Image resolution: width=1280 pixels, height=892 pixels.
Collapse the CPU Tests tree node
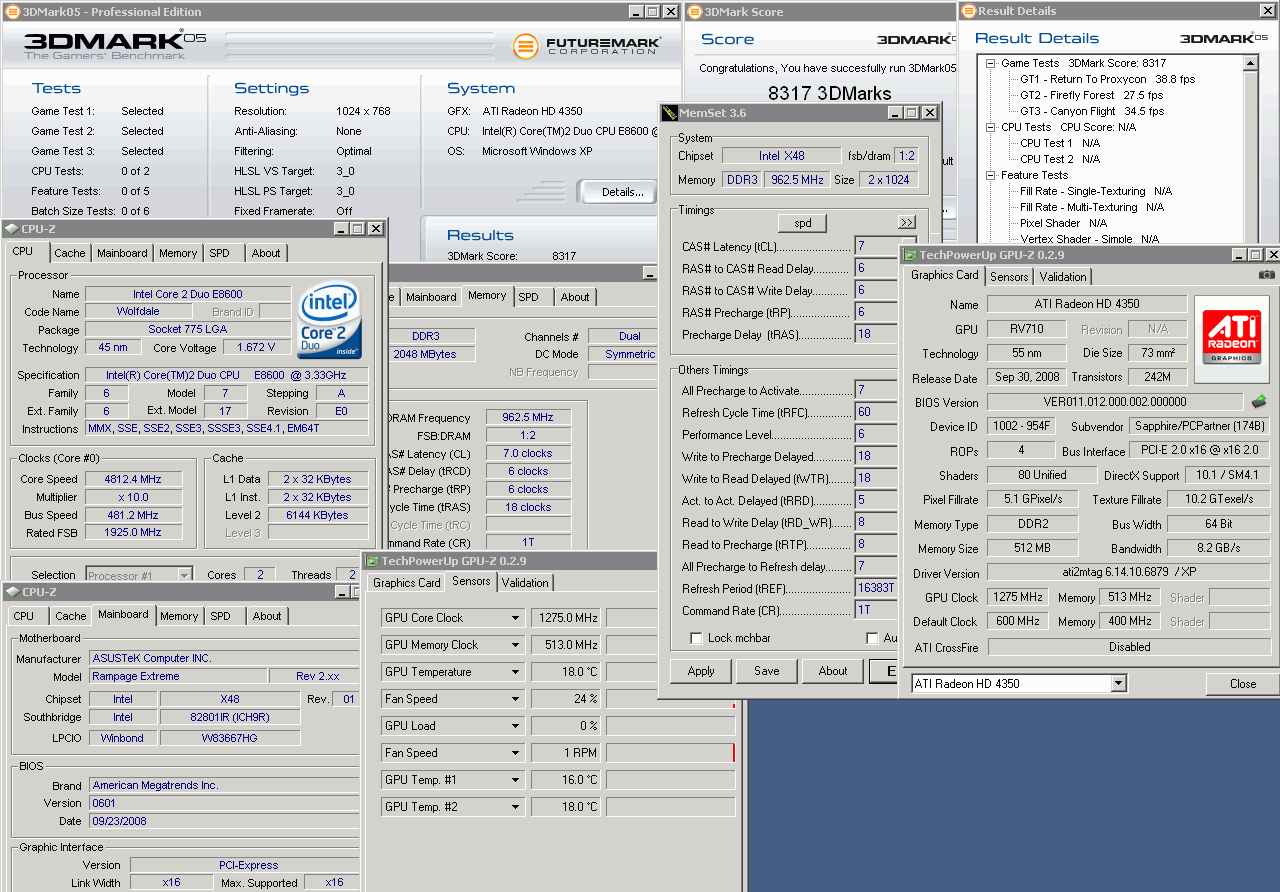990,127
